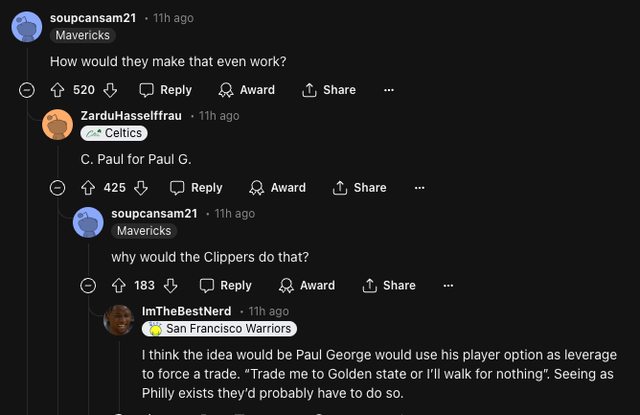Screen dimensions: 640x415
Task: Open ImTheBestNerd's user profile link
Action: (186, 311)
